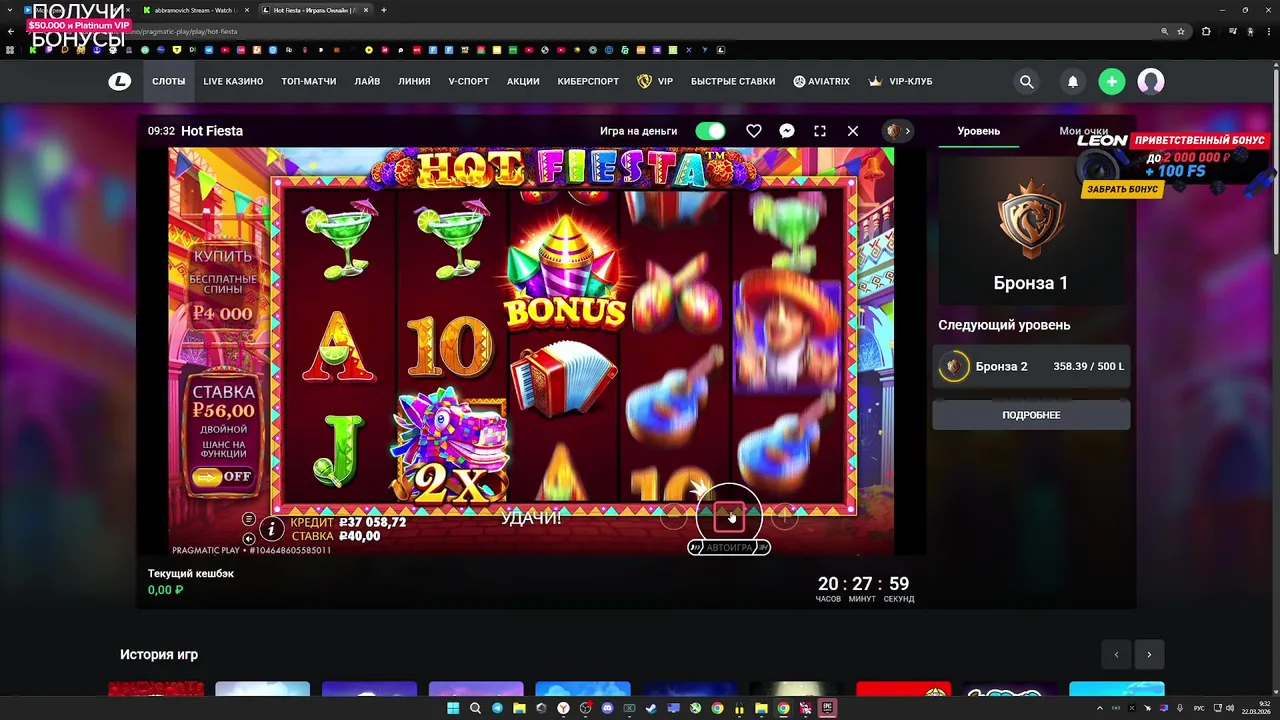
Task: Open БЫСТРЫЕ СТАВКИ
Action: click(x=733, y=82)
